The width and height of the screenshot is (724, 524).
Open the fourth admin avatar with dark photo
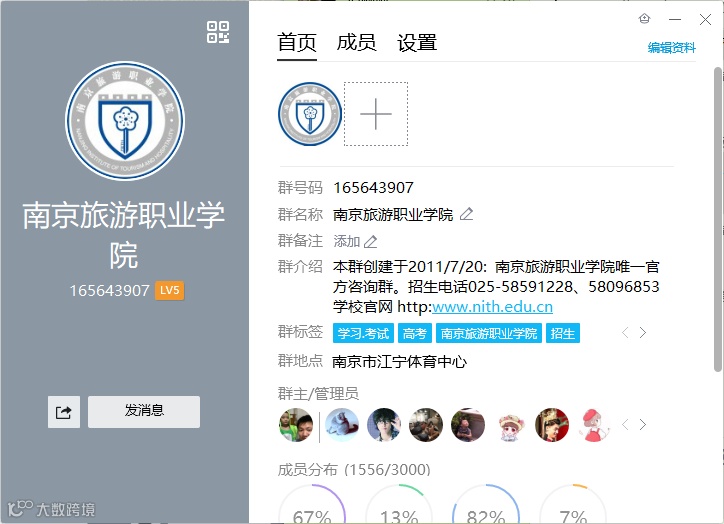click(x=426, y=425)
